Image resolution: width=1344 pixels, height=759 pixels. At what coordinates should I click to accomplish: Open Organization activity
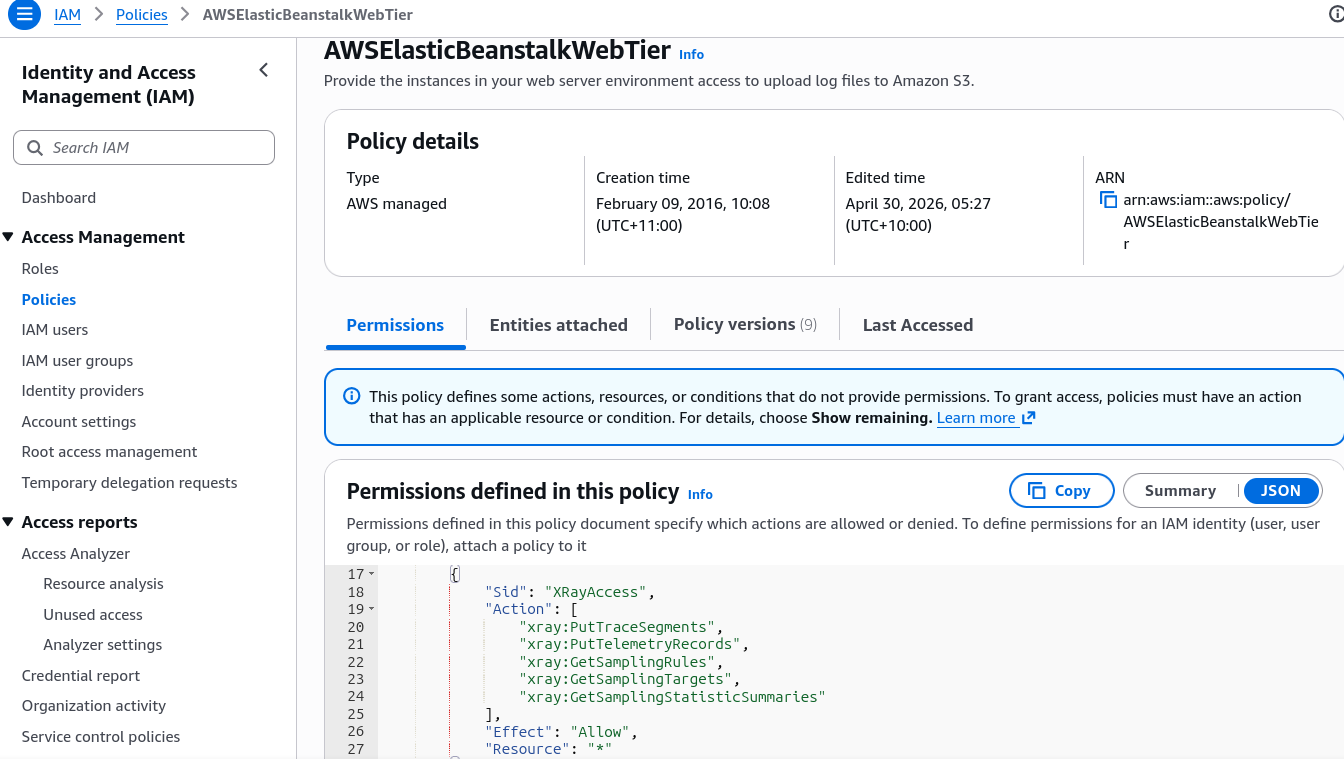(x=94, y=706)
